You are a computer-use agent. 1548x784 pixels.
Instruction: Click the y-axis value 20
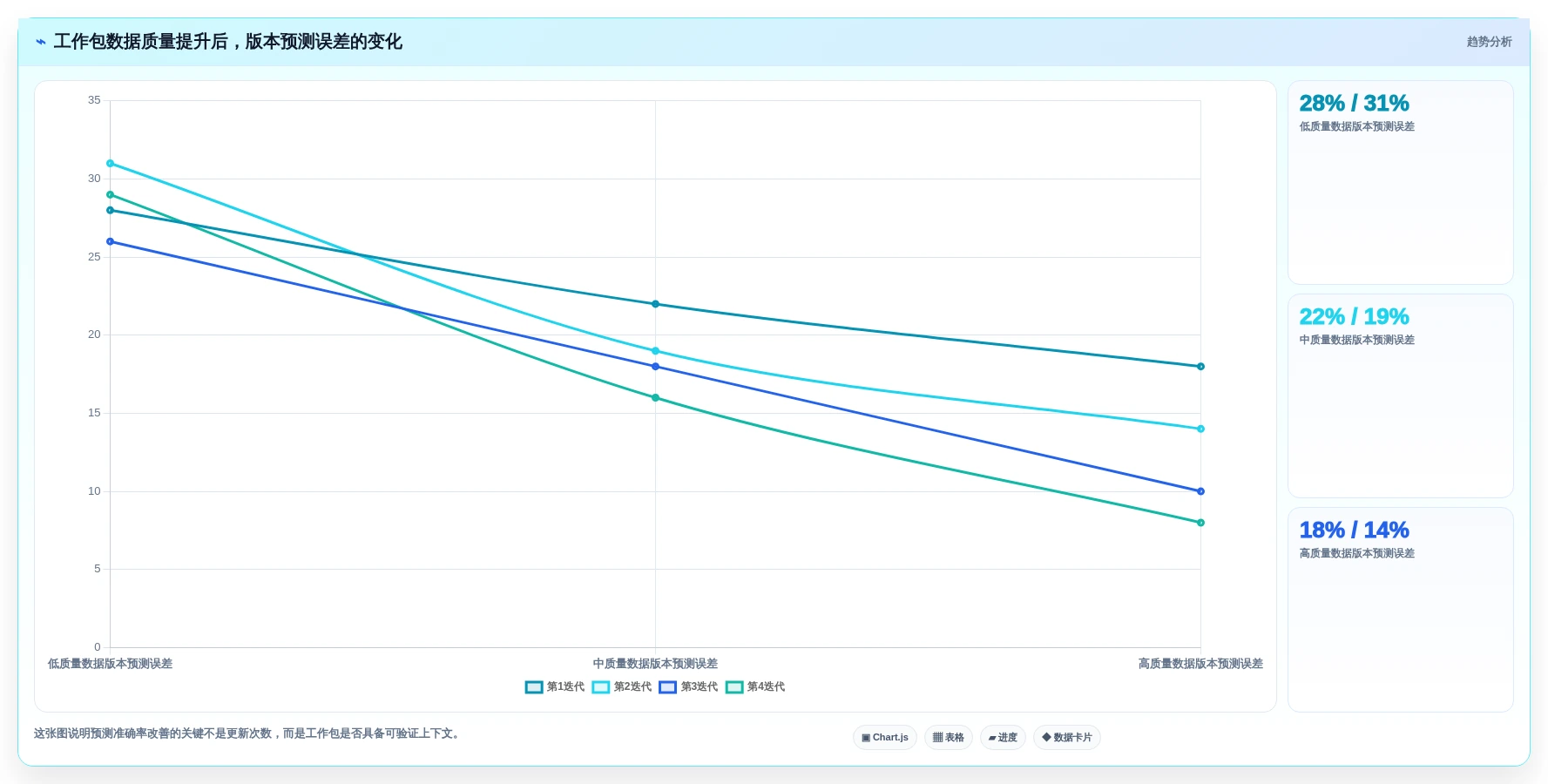click(94, 335)
